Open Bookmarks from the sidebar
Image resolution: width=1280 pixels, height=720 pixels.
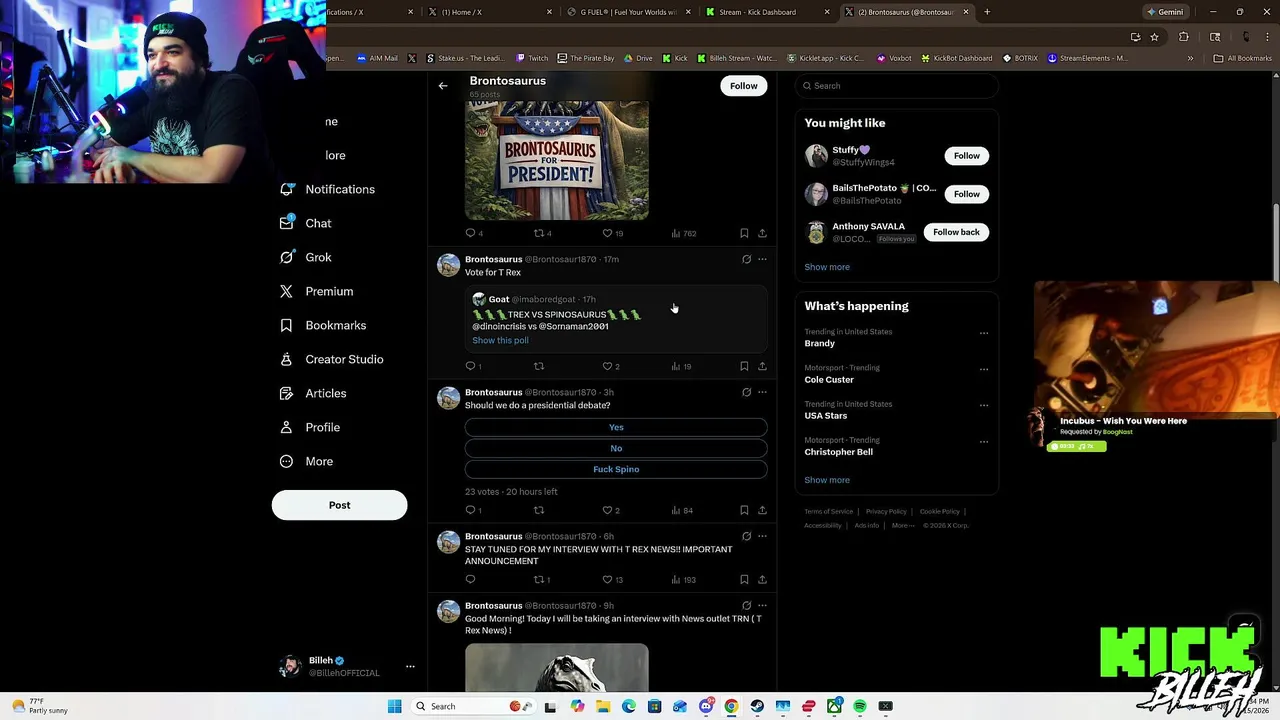click(x=322, y=325)
